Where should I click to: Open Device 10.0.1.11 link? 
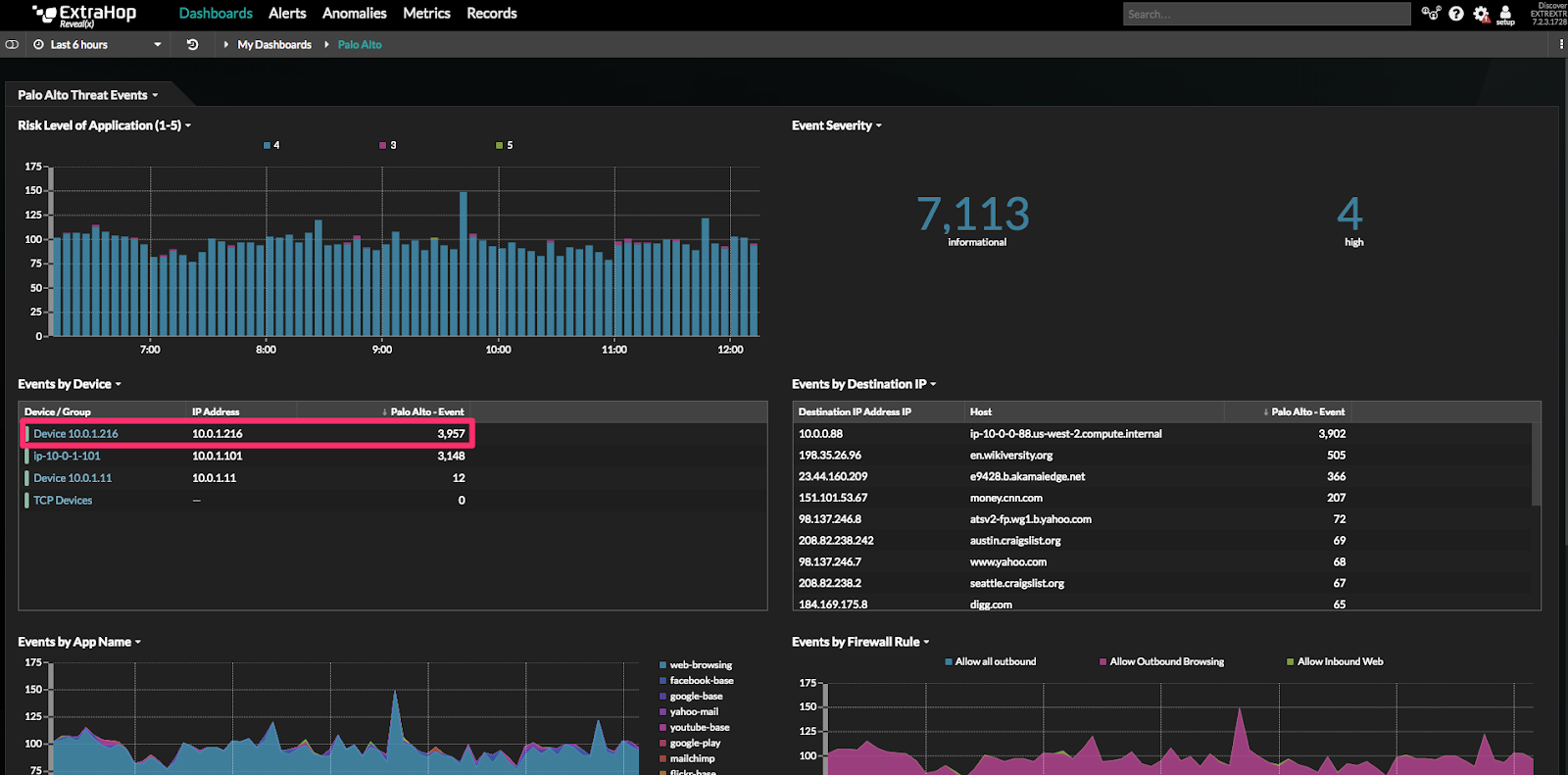73,478
